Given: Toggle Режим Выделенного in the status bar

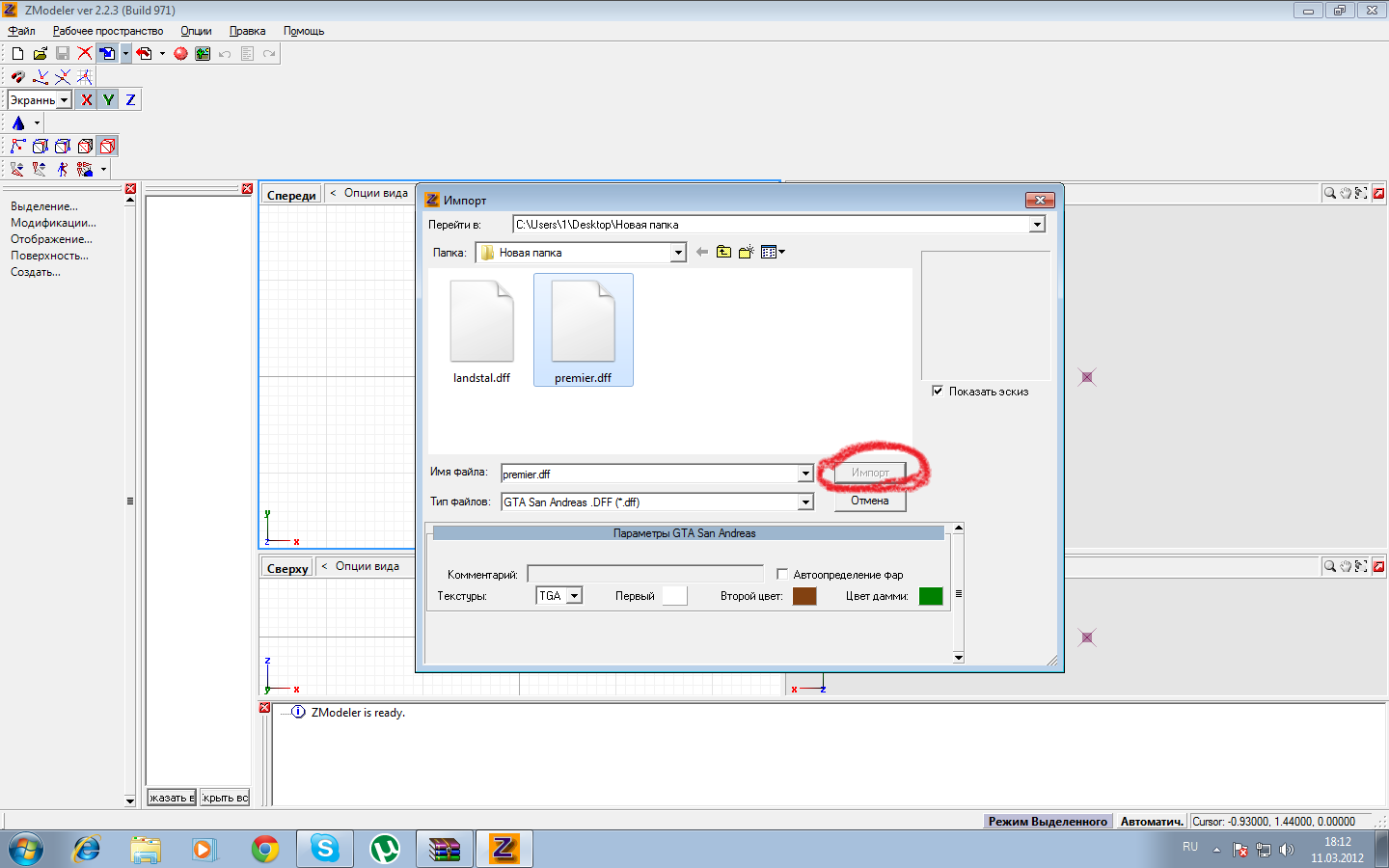Looking at the screenshot, I should click(x=1048, y=822).
